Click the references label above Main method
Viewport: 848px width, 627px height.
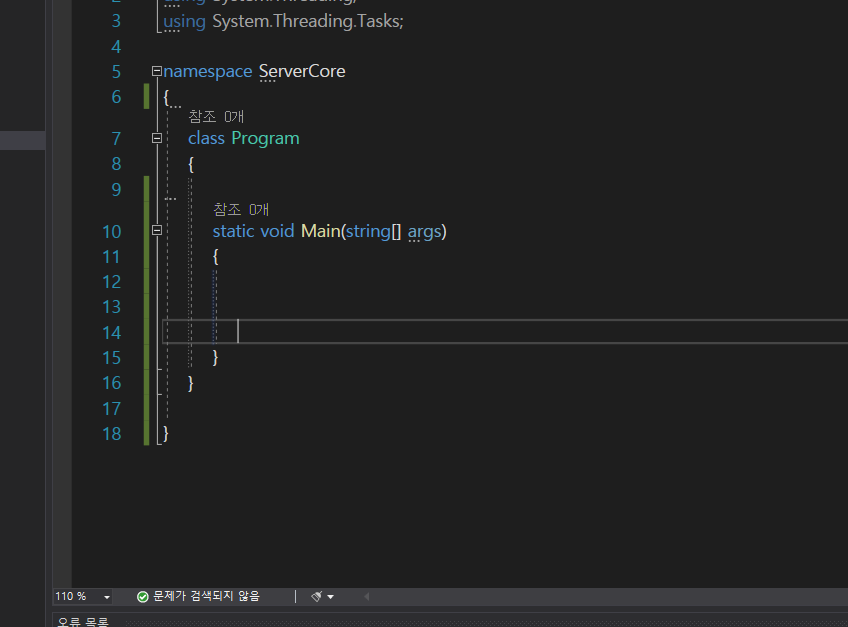pos(241,209)
